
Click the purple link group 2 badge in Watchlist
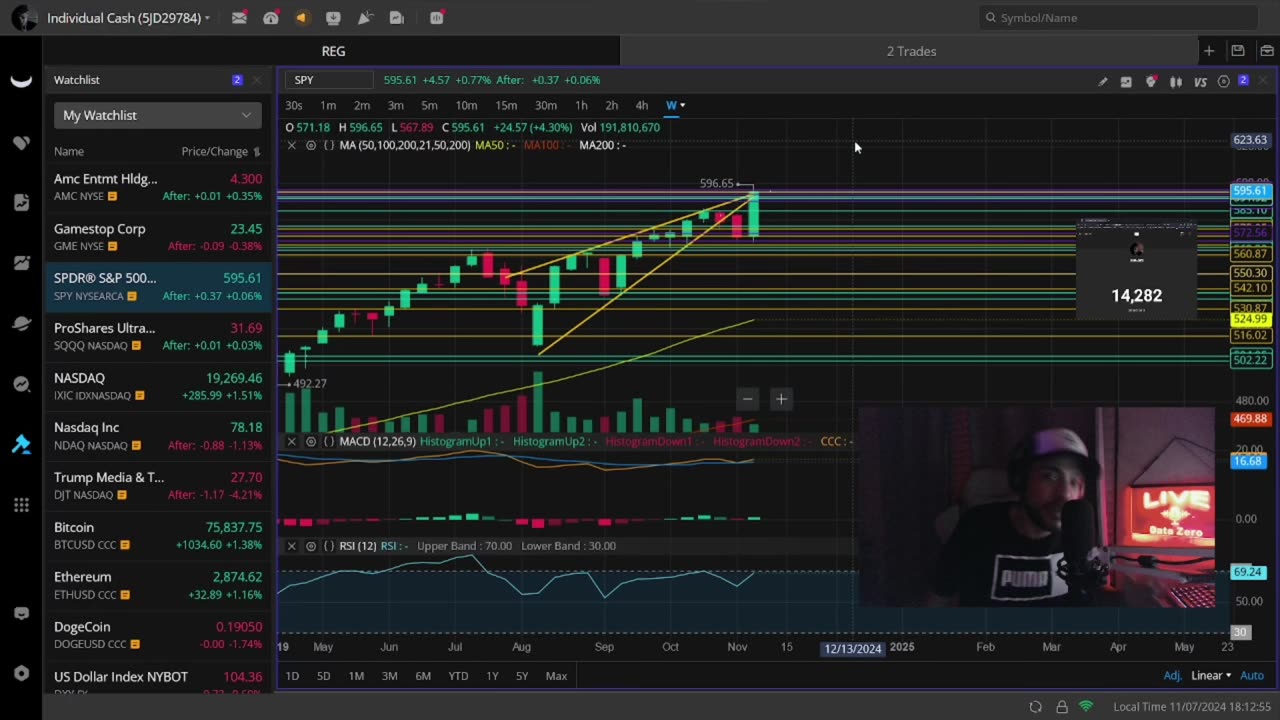[x=237, y=80]
